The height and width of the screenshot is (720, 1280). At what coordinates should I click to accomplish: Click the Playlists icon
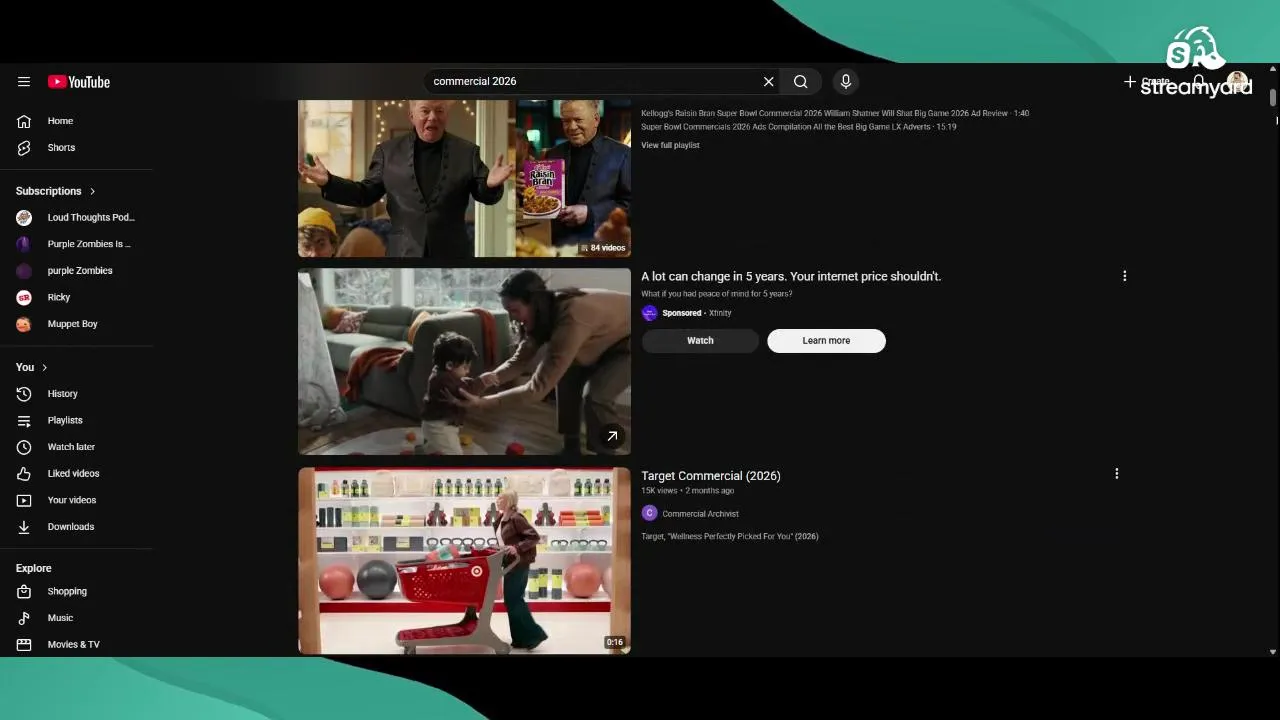[x=24, y=421]
